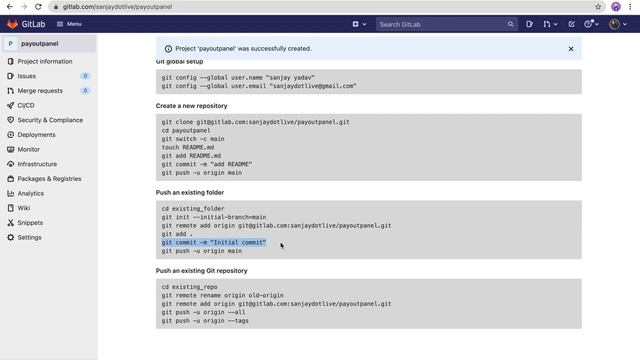This screenshot has height=360, width=640.
Task: Click the 'Push an existing folder' heading
Action: (190, 192)
